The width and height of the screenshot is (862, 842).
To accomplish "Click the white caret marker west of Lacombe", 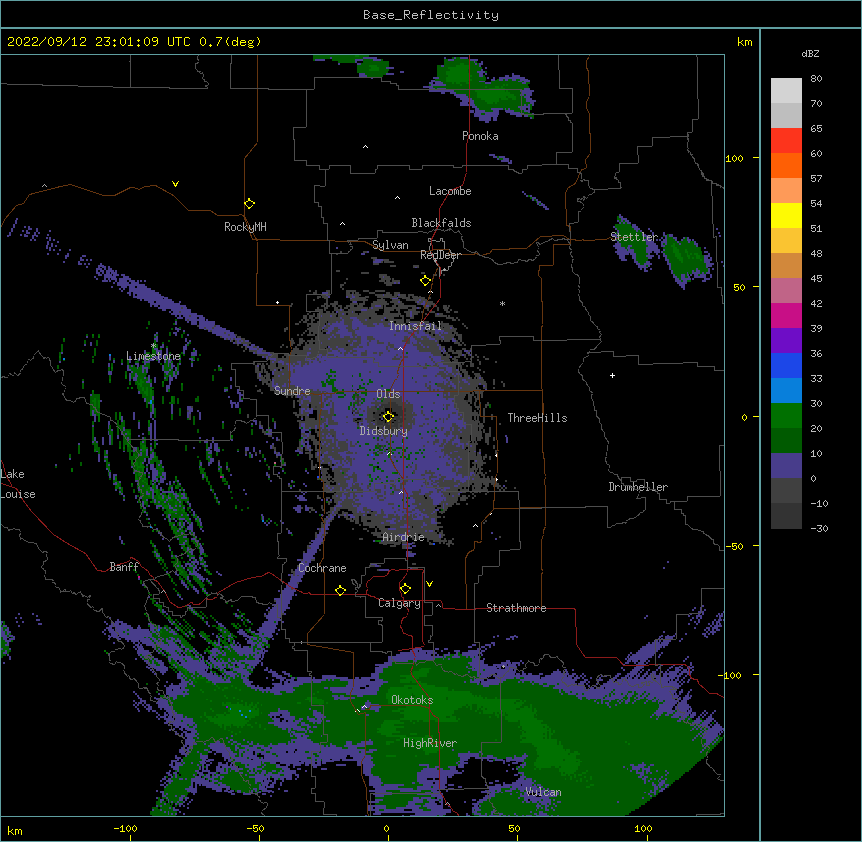I will (397, 198).
